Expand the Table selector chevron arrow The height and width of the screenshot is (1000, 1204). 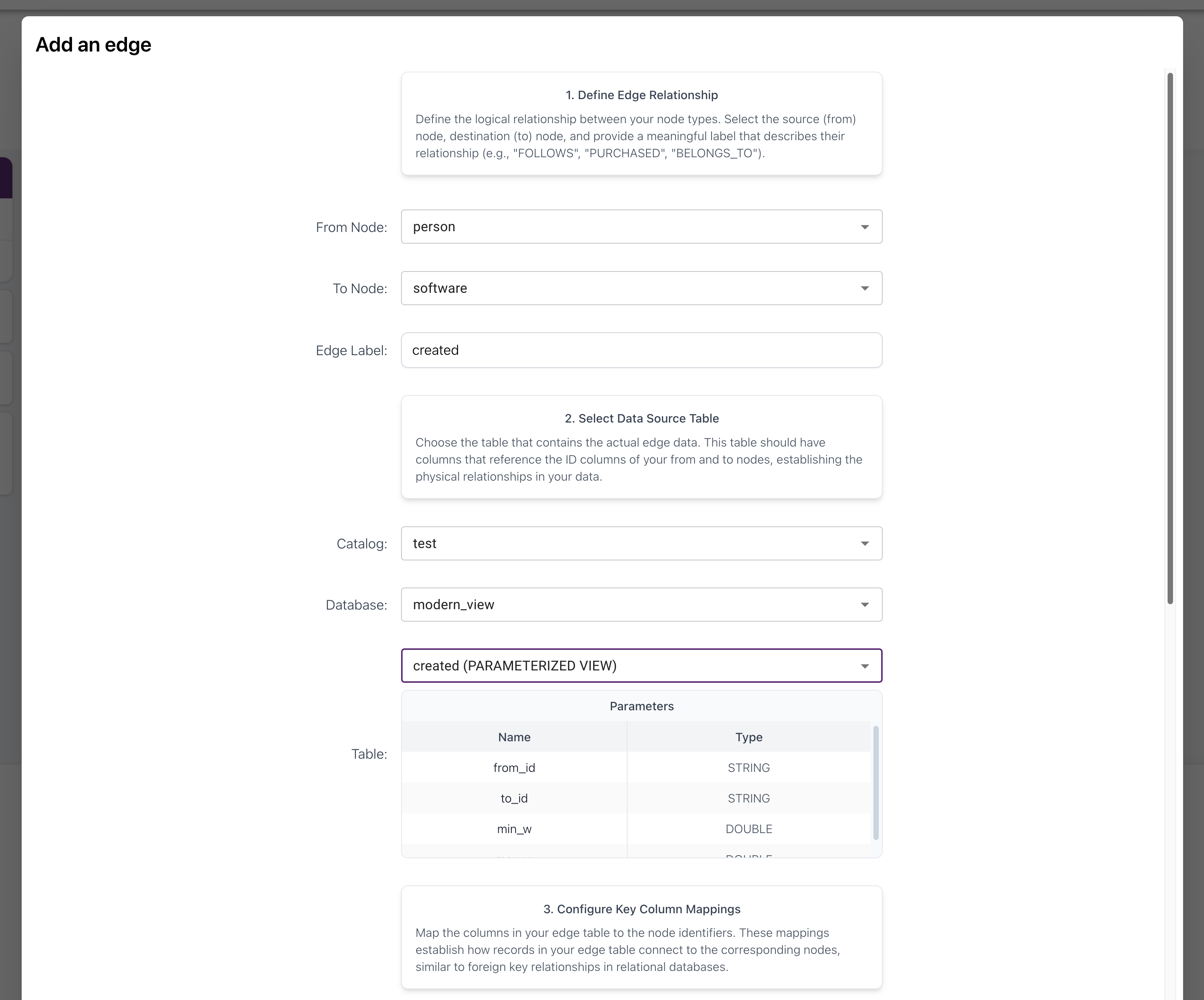tap(864, 665)
